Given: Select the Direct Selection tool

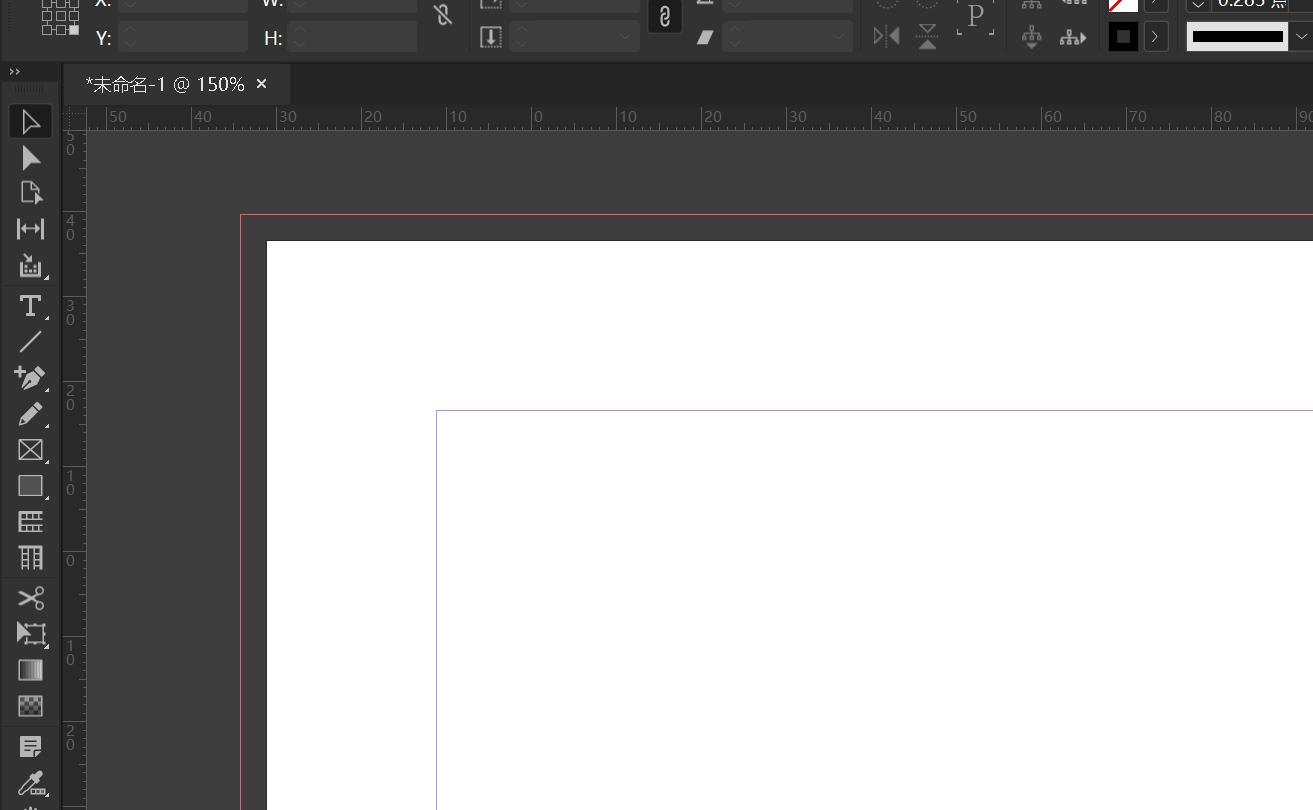Looking at the screenshot, I should pos(31,158).
